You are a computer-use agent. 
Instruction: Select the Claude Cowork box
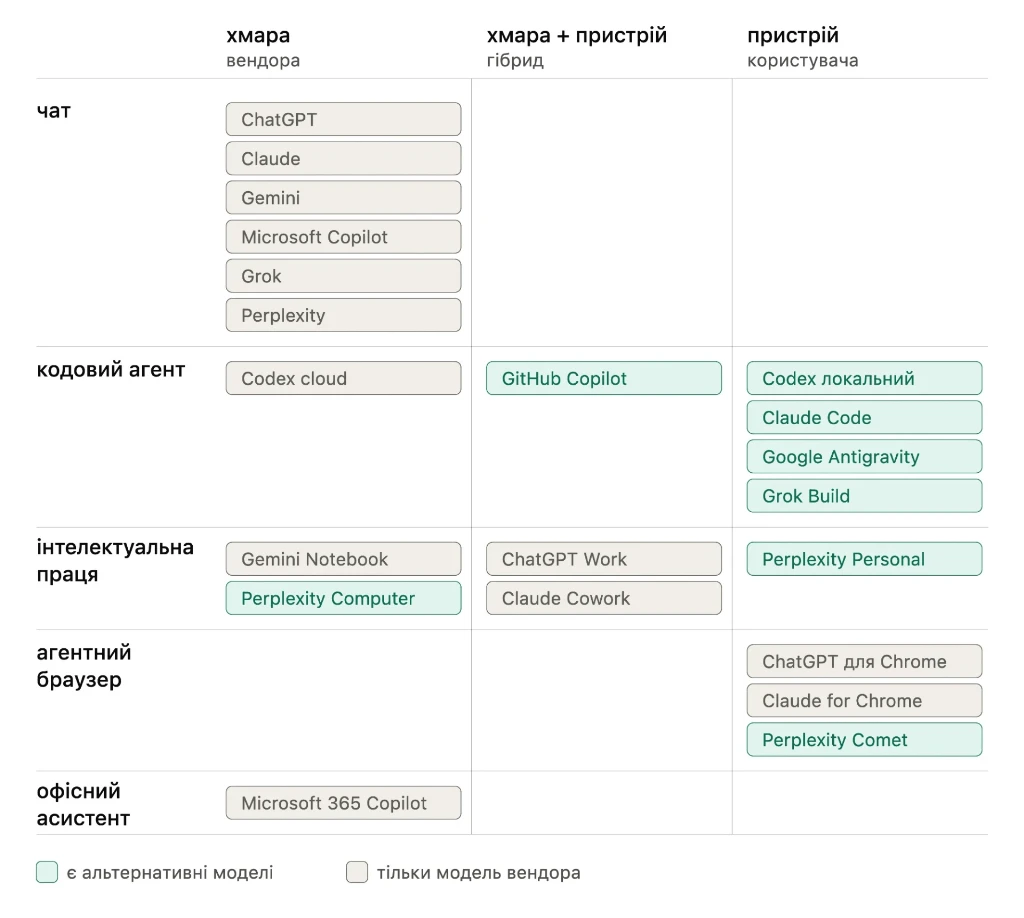tap(604, 599)
